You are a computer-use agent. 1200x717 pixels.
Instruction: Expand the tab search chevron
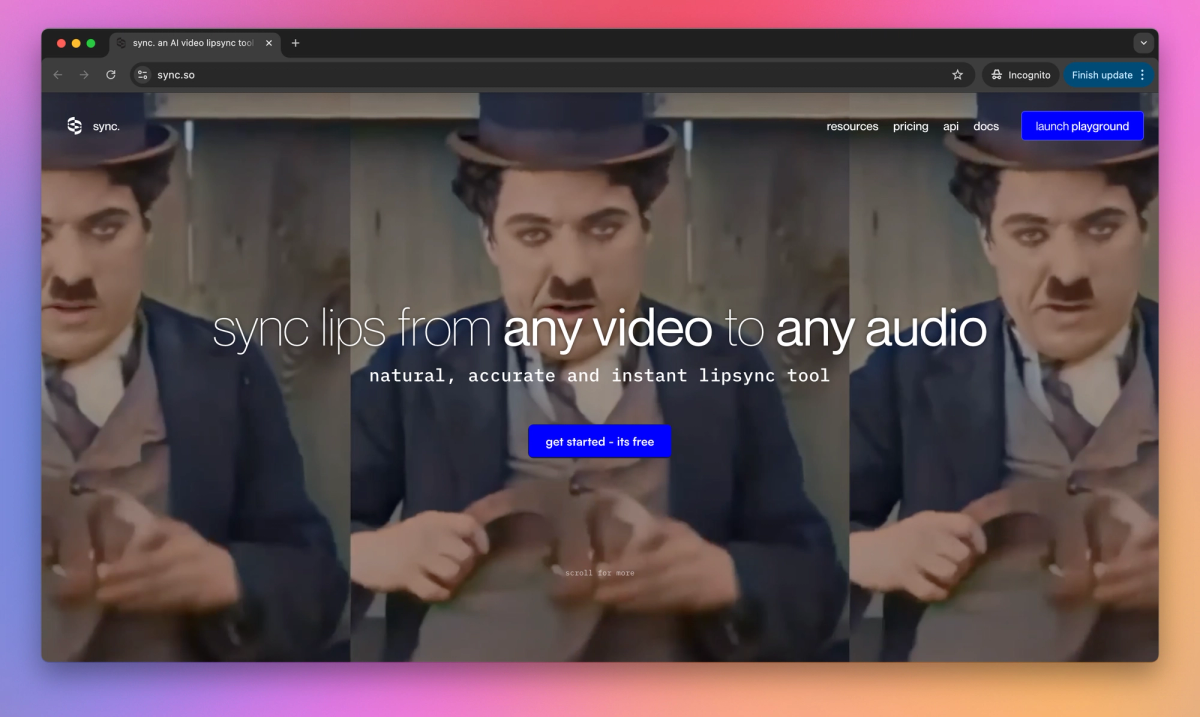coord(1144,43)
